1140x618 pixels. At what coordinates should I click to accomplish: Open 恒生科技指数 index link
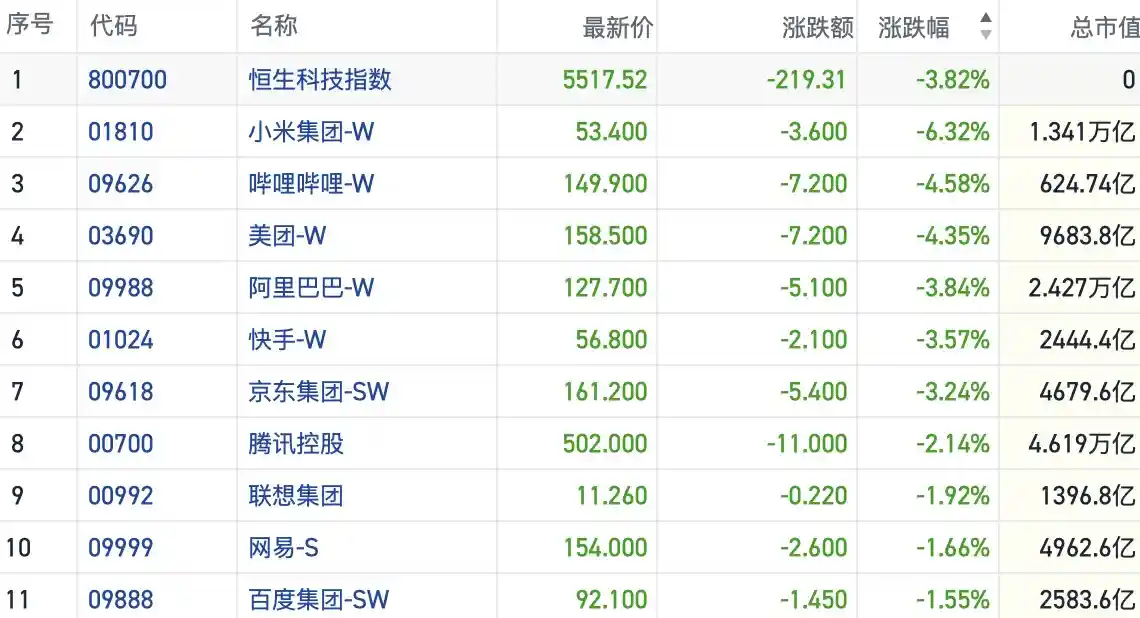(x=320, y=79)
